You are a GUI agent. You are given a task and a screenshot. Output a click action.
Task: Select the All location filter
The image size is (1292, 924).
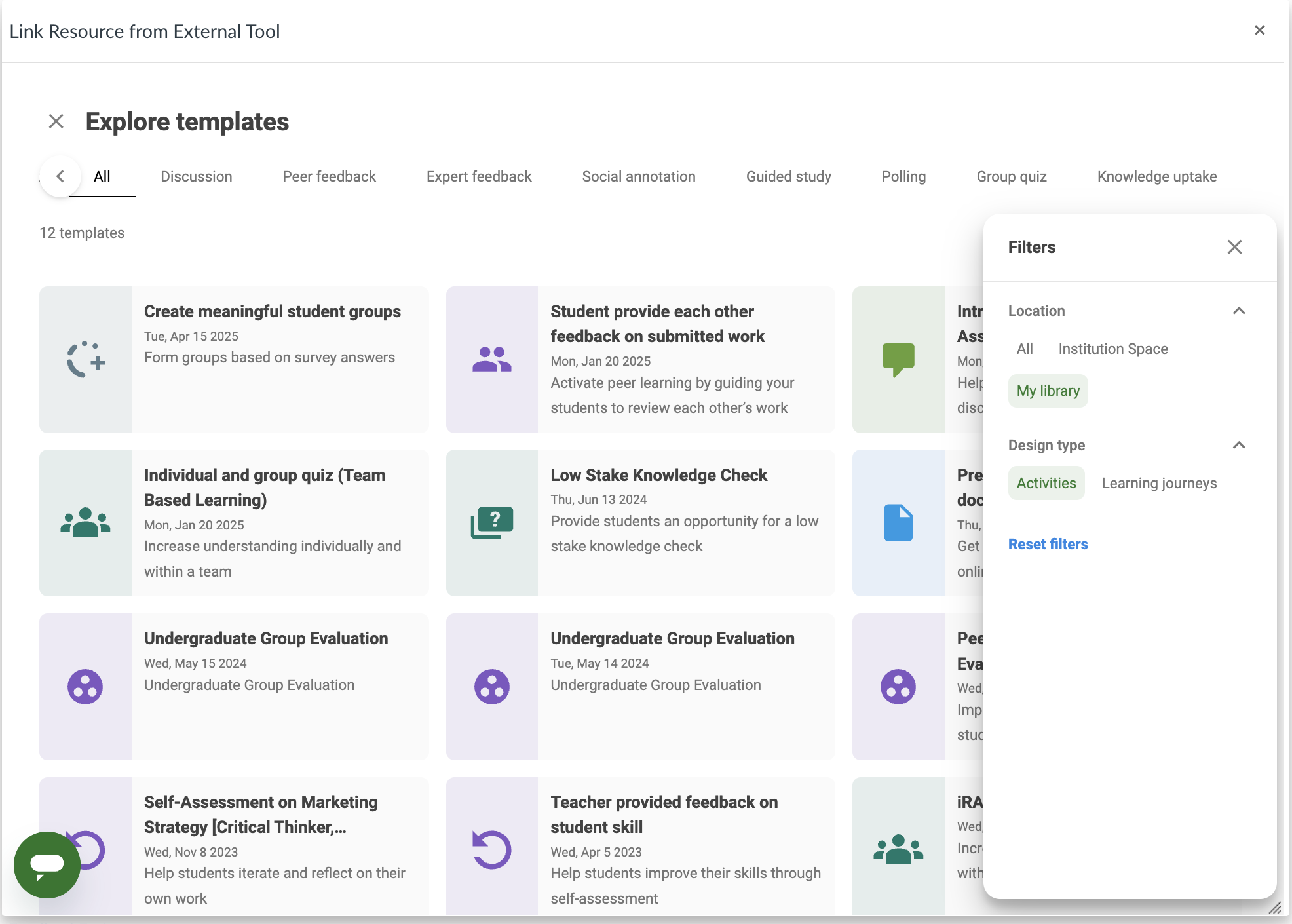(x=1025, y=349)
